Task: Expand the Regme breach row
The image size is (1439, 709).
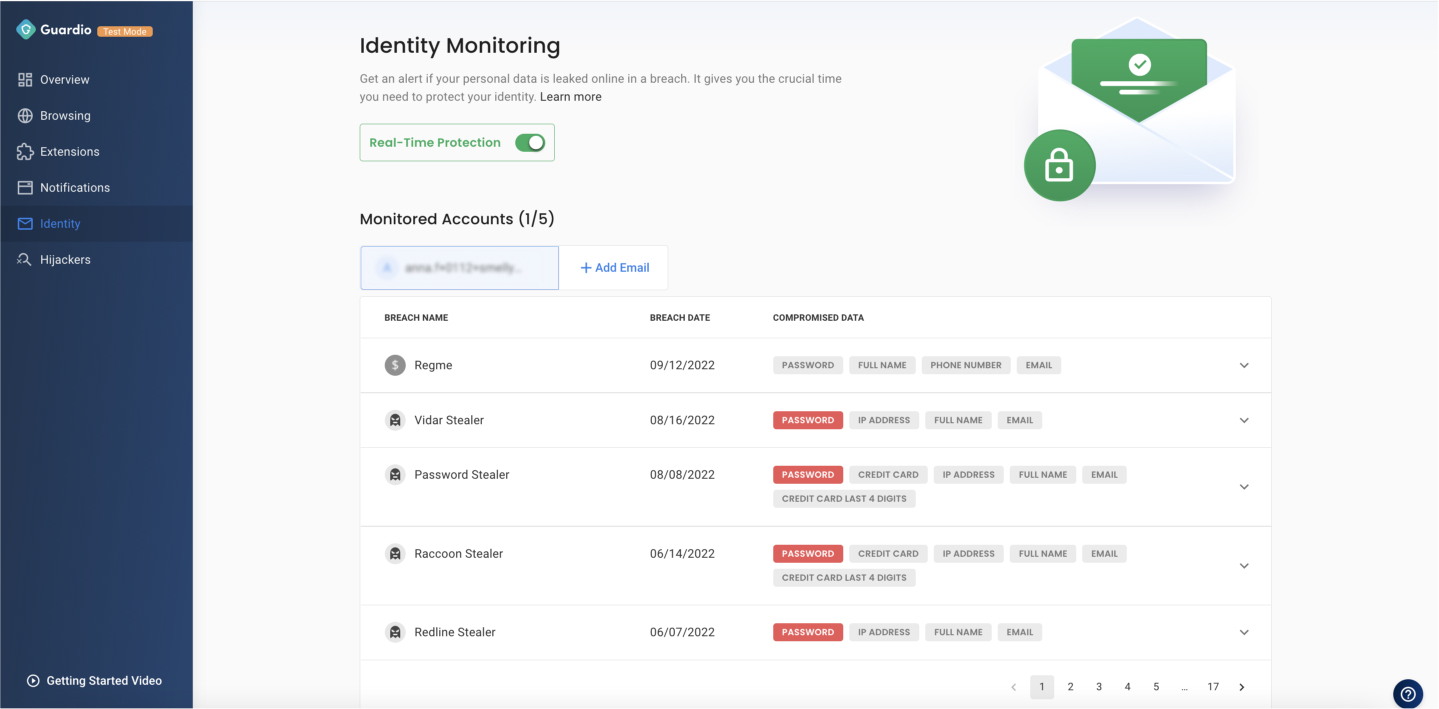Action: pos(1244,365)
